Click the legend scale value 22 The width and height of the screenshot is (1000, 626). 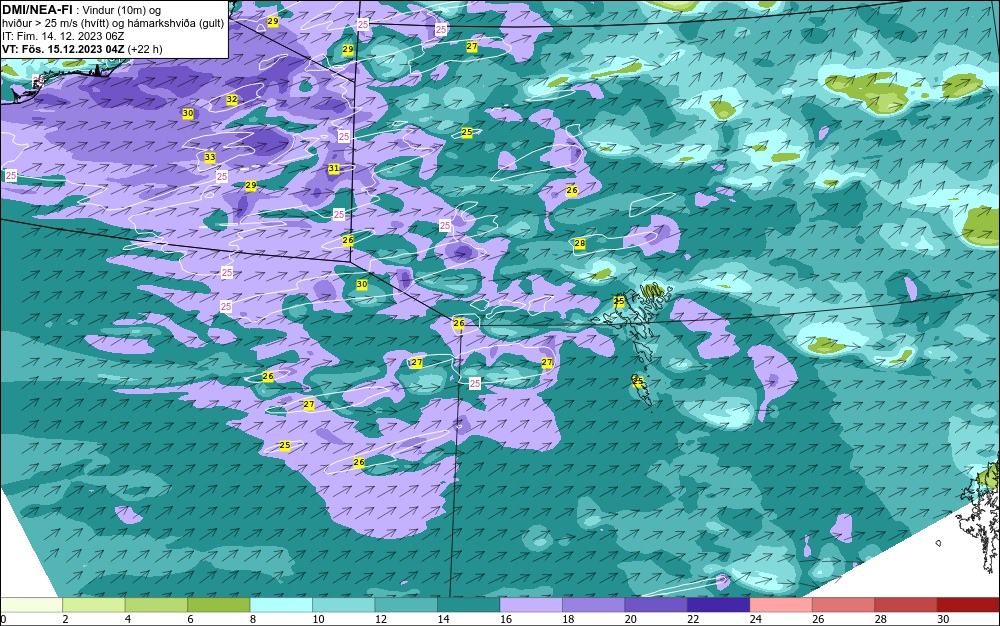[x=693, y=619]
